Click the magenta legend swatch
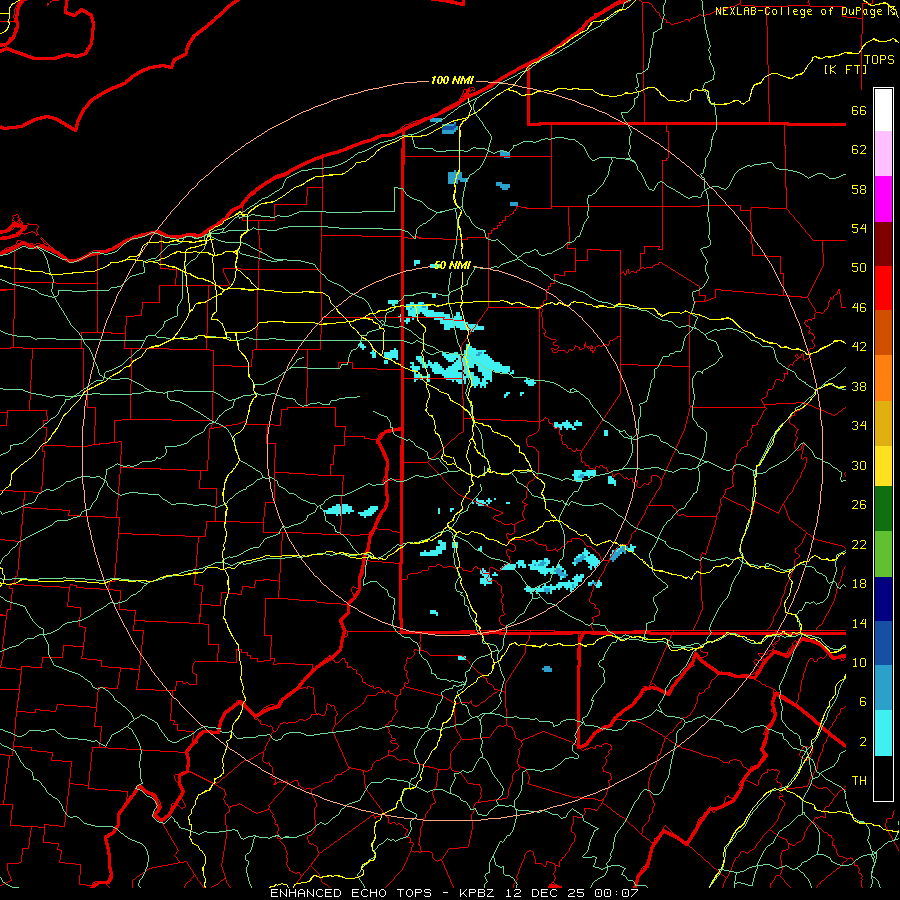The width and height of the screenshot is (900, 900). [x=883, y=199]
